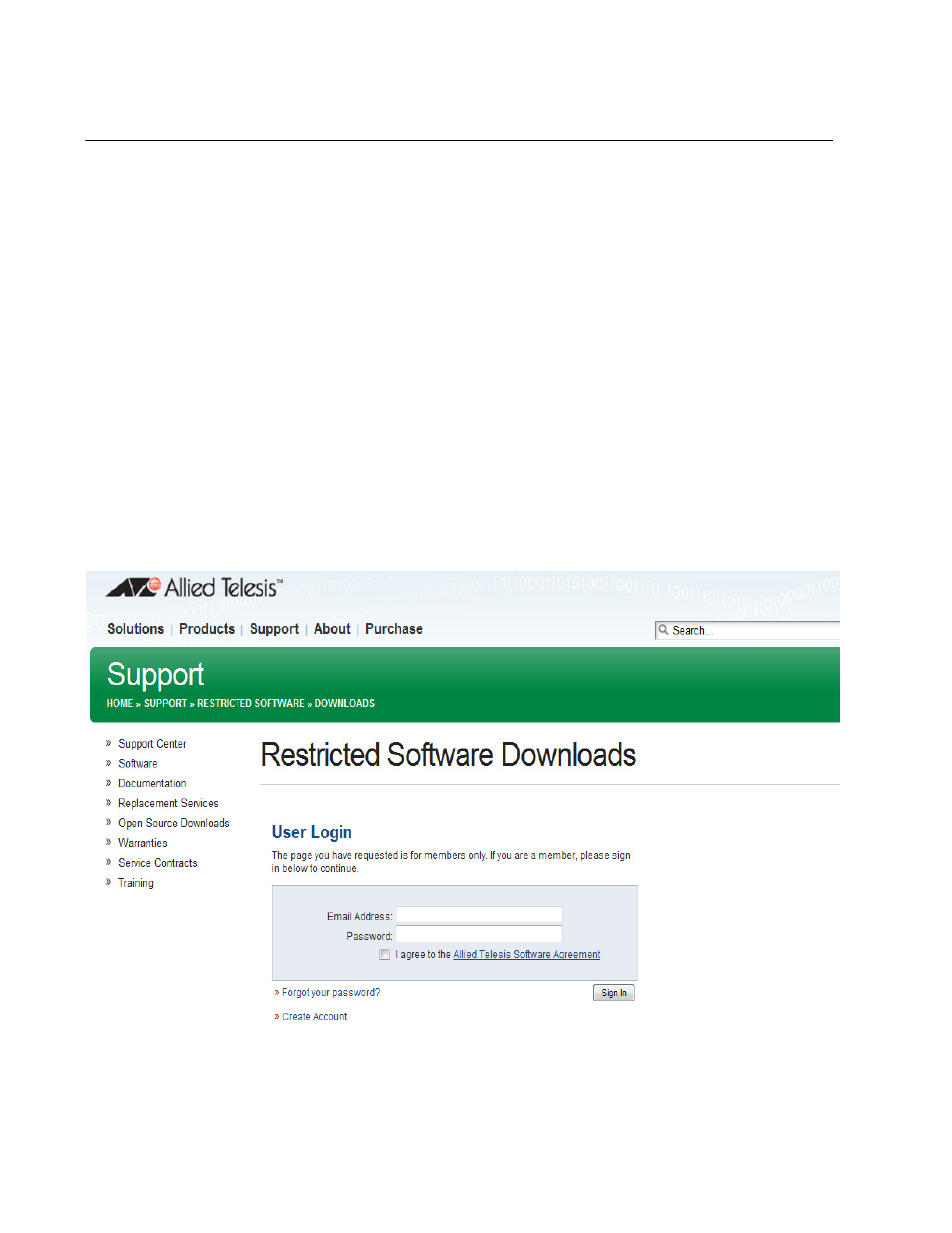Open Allied Telesis Software Agreement link
This screenshot has width=952, height=1233.
pyautogui.click(x=527, y=955)
